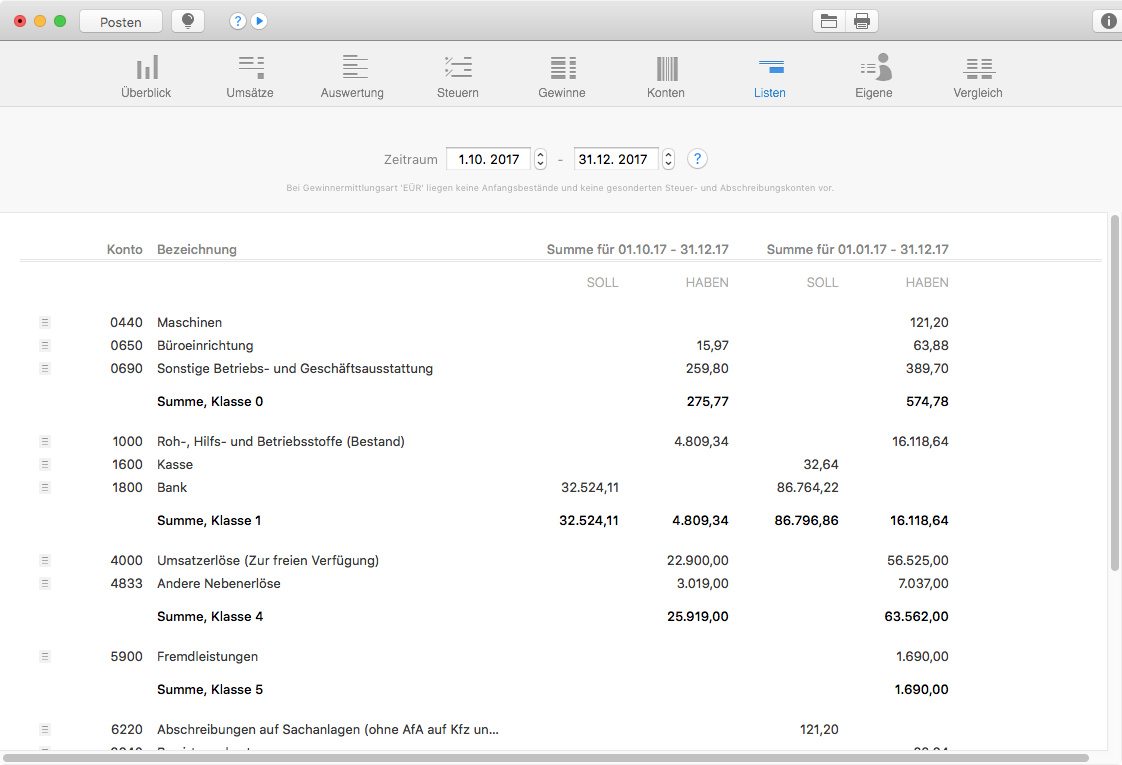Open the Eigene custom reports view
The width and height of the screenshot is (1122, 765).
[x=873, y=76]
